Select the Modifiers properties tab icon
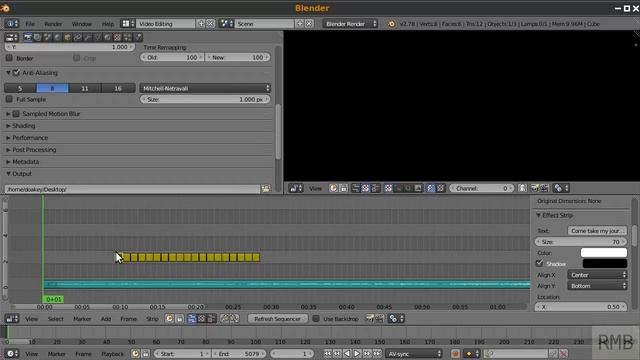 coord(87,38)
